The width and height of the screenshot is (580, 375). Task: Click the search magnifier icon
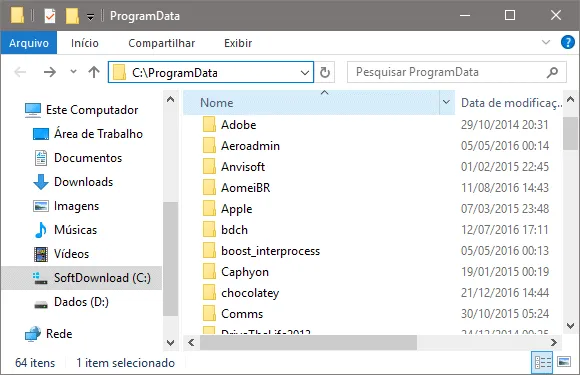click(552, 72)
